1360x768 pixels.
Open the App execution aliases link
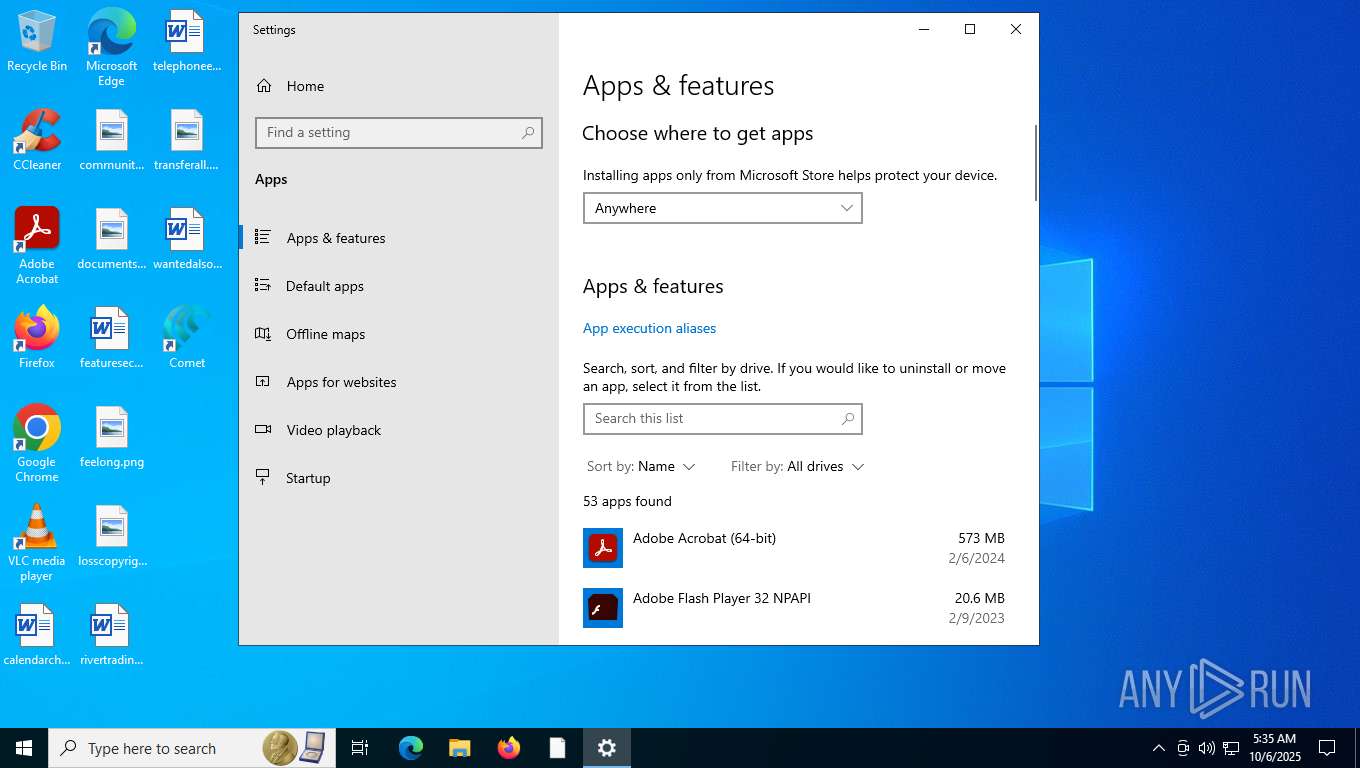(x=649, y=328)
